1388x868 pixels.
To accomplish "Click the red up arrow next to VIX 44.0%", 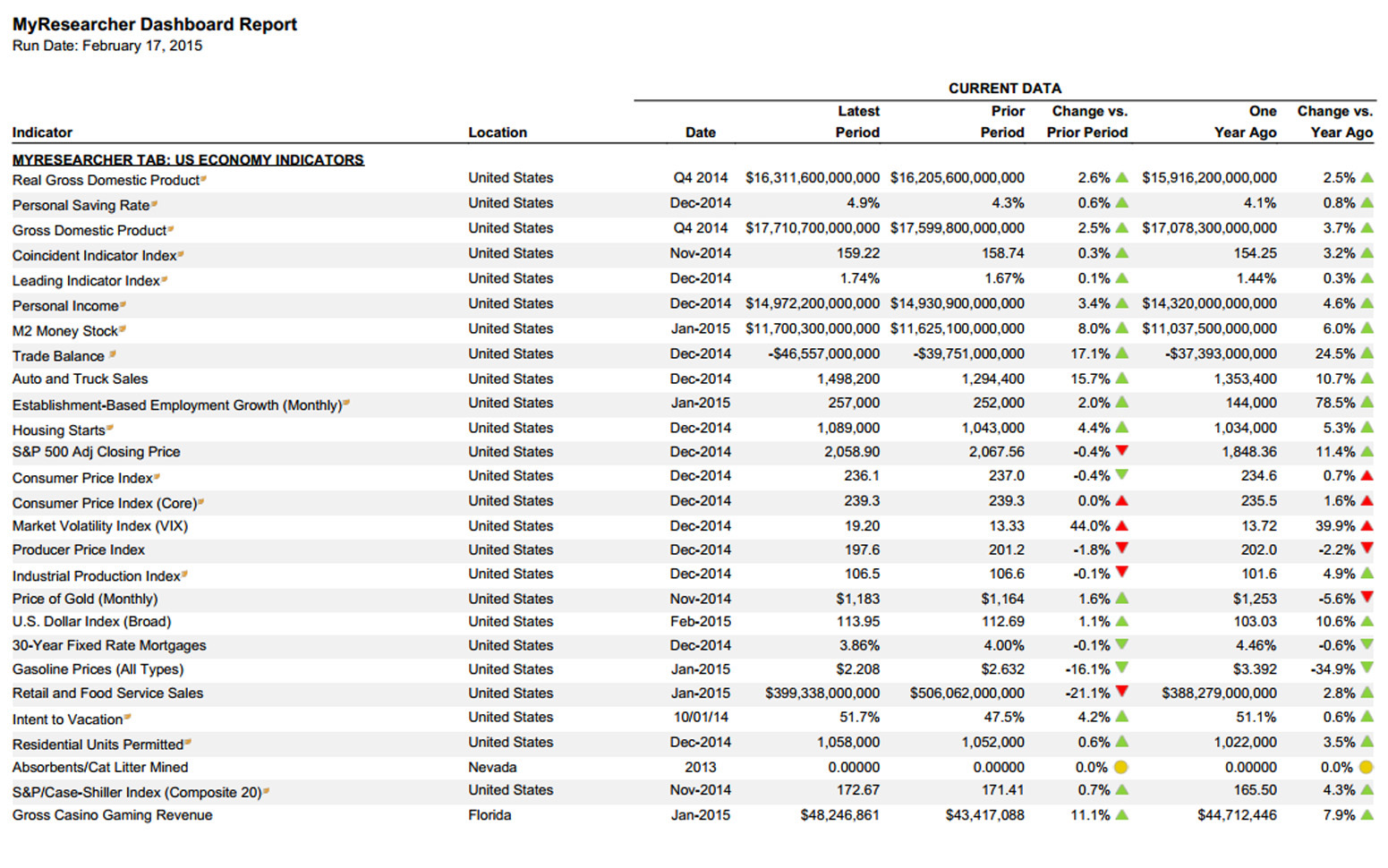I will [1122, 526].
